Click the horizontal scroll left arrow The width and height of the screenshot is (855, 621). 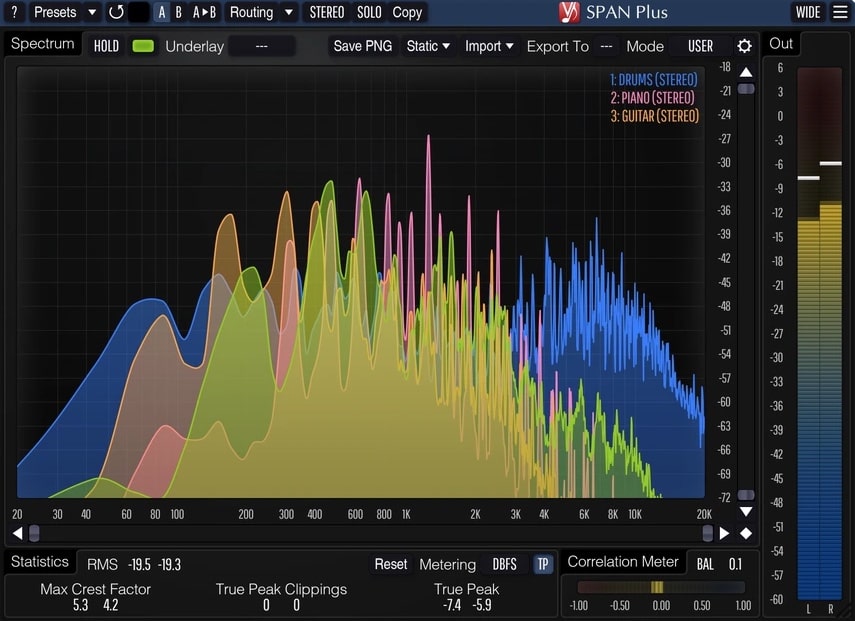coord(17,533)
